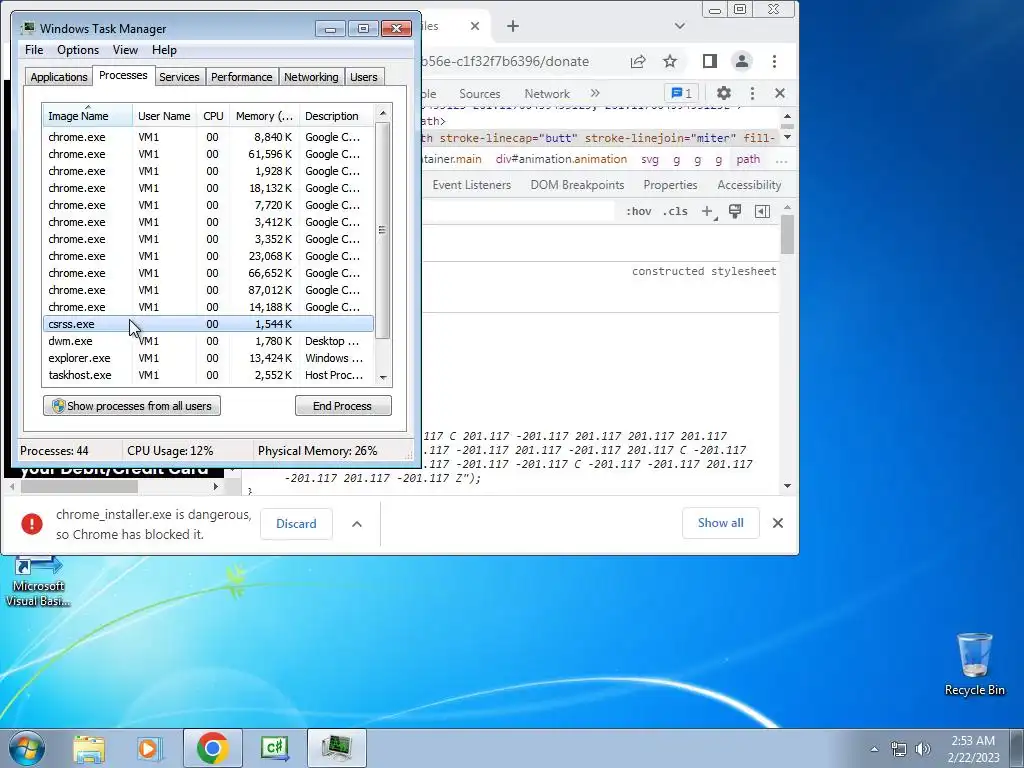The image size is (1024, 768).
Task: Switch to Chrome taskbar icon
Action: [212, 748]
